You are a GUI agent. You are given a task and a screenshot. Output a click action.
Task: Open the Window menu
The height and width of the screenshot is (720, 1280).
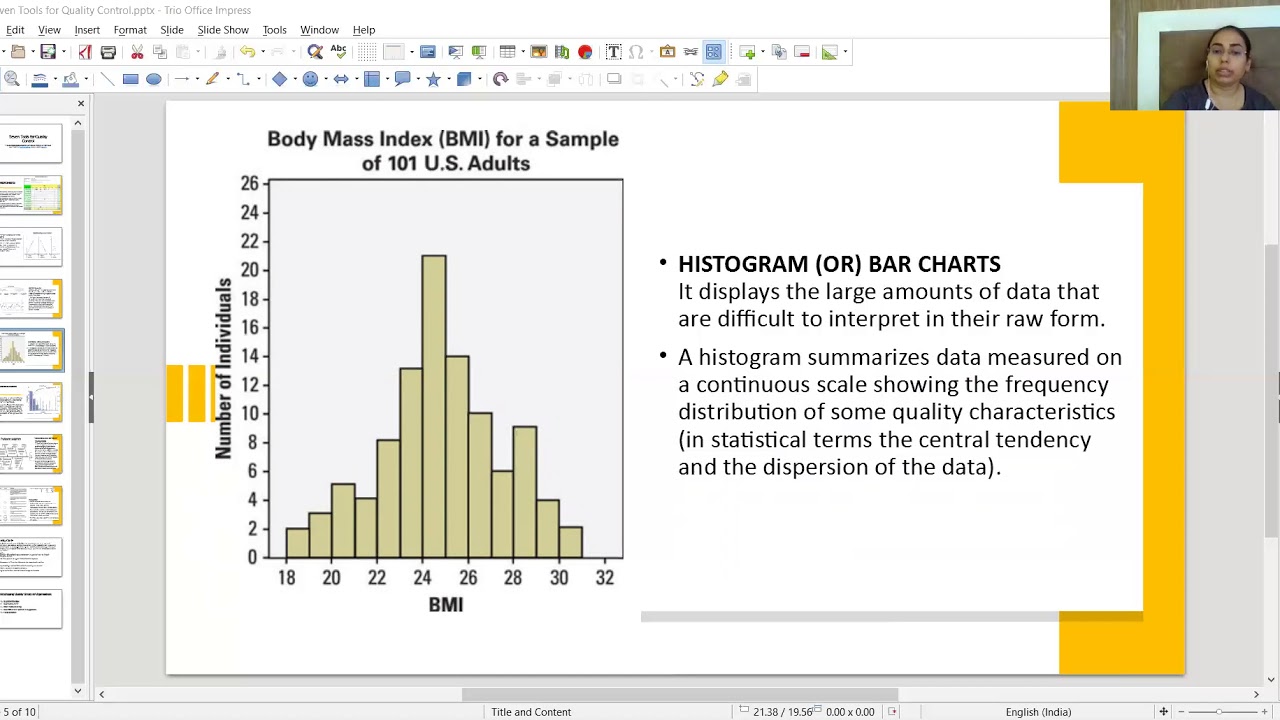tap(319, 30)
